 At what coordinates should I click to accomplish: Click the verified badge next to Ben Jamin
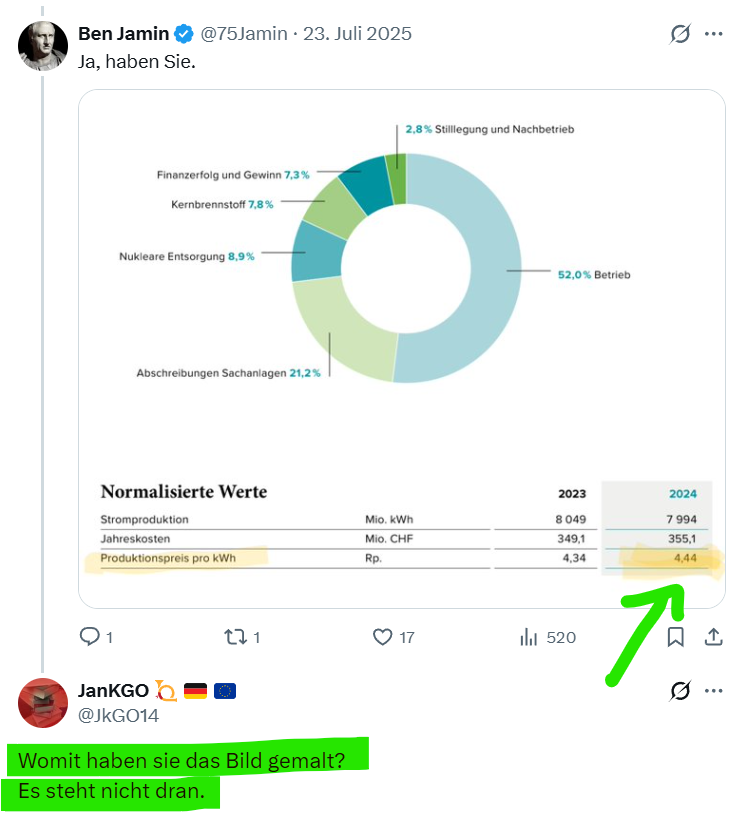[x=184, y=34]
